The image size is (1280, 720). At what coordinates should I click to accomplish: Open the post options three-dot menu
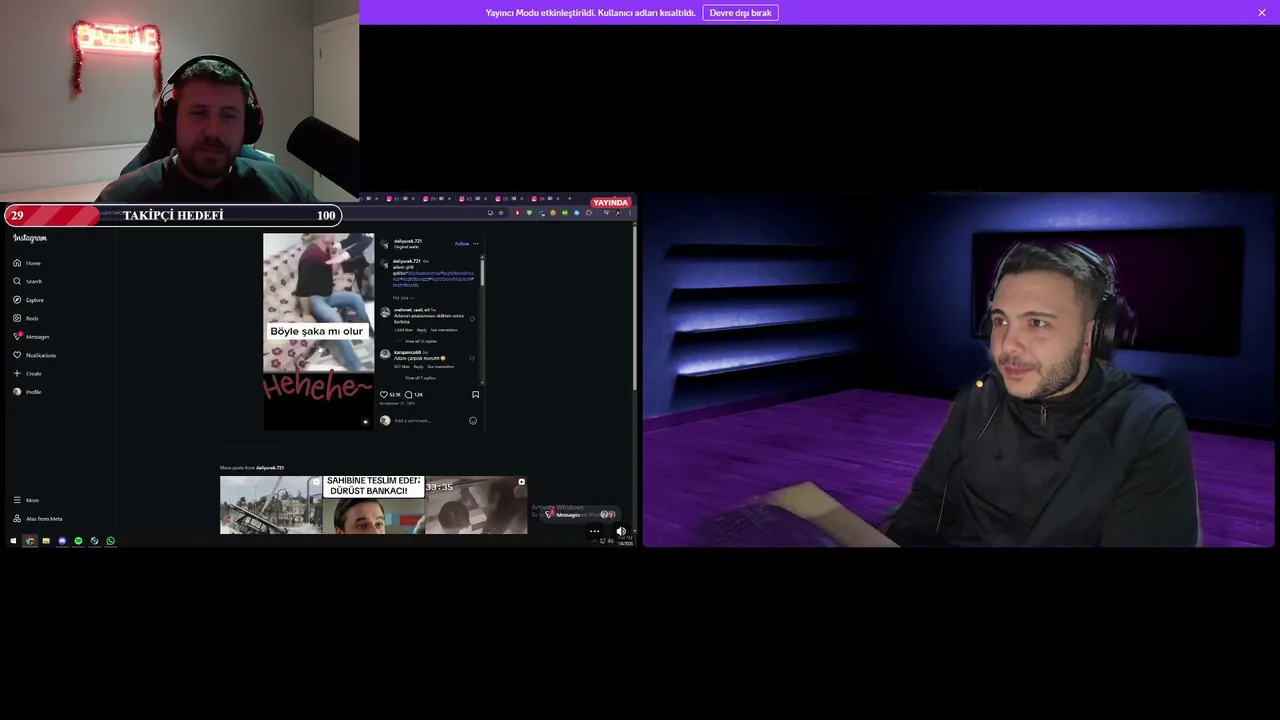pyautogui.click(x=475, y=243)
